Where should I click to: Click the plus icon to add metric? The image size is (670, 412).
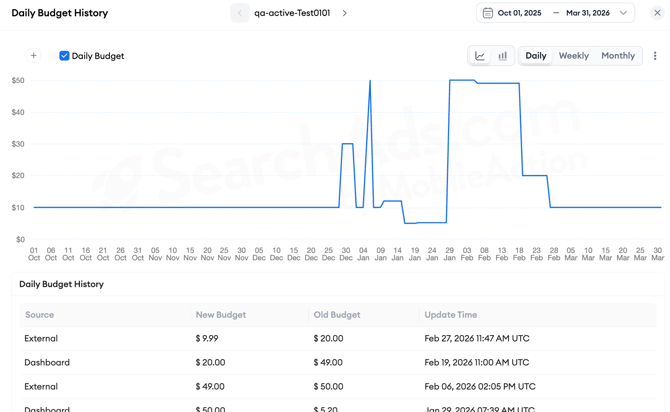pos(34,56)
